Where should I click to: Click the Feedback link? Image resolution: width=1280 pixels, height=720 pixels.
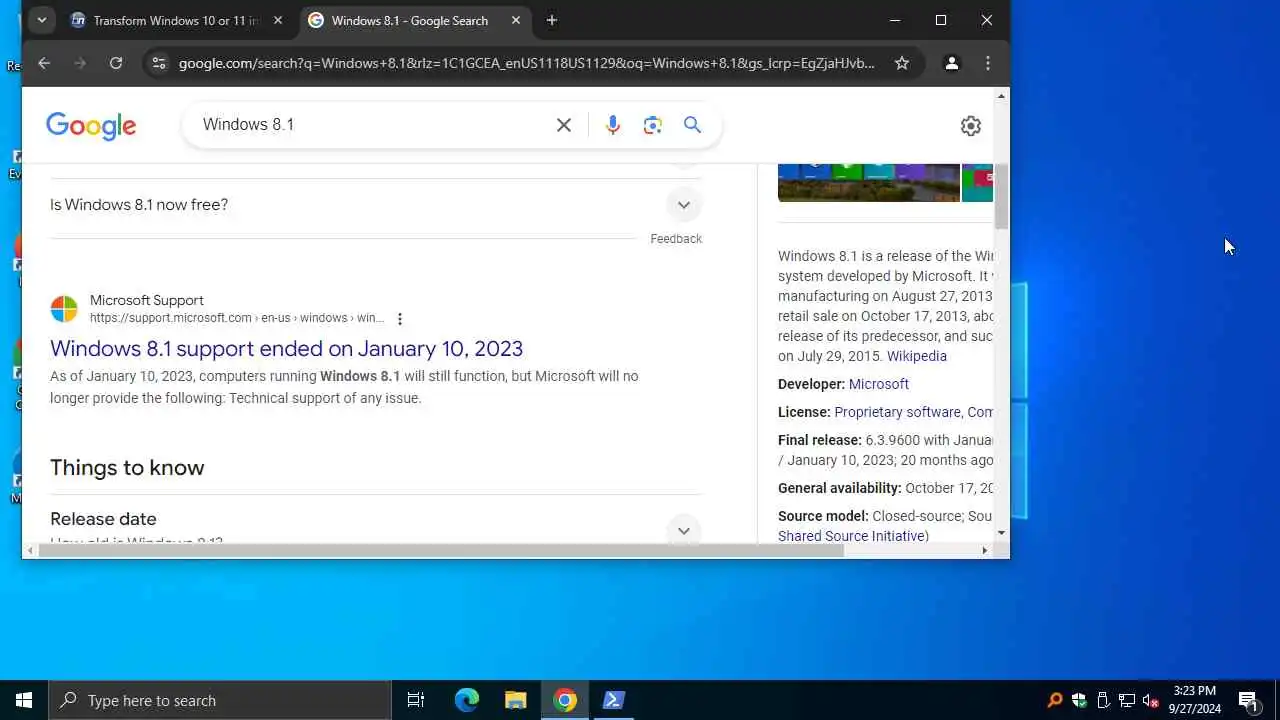pos(676,239)
